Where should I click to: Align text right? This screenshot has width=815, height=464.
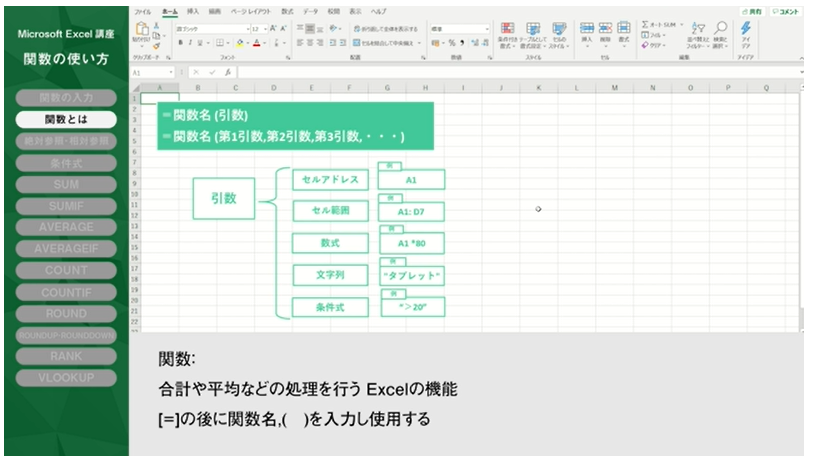(x=320, y=43)
